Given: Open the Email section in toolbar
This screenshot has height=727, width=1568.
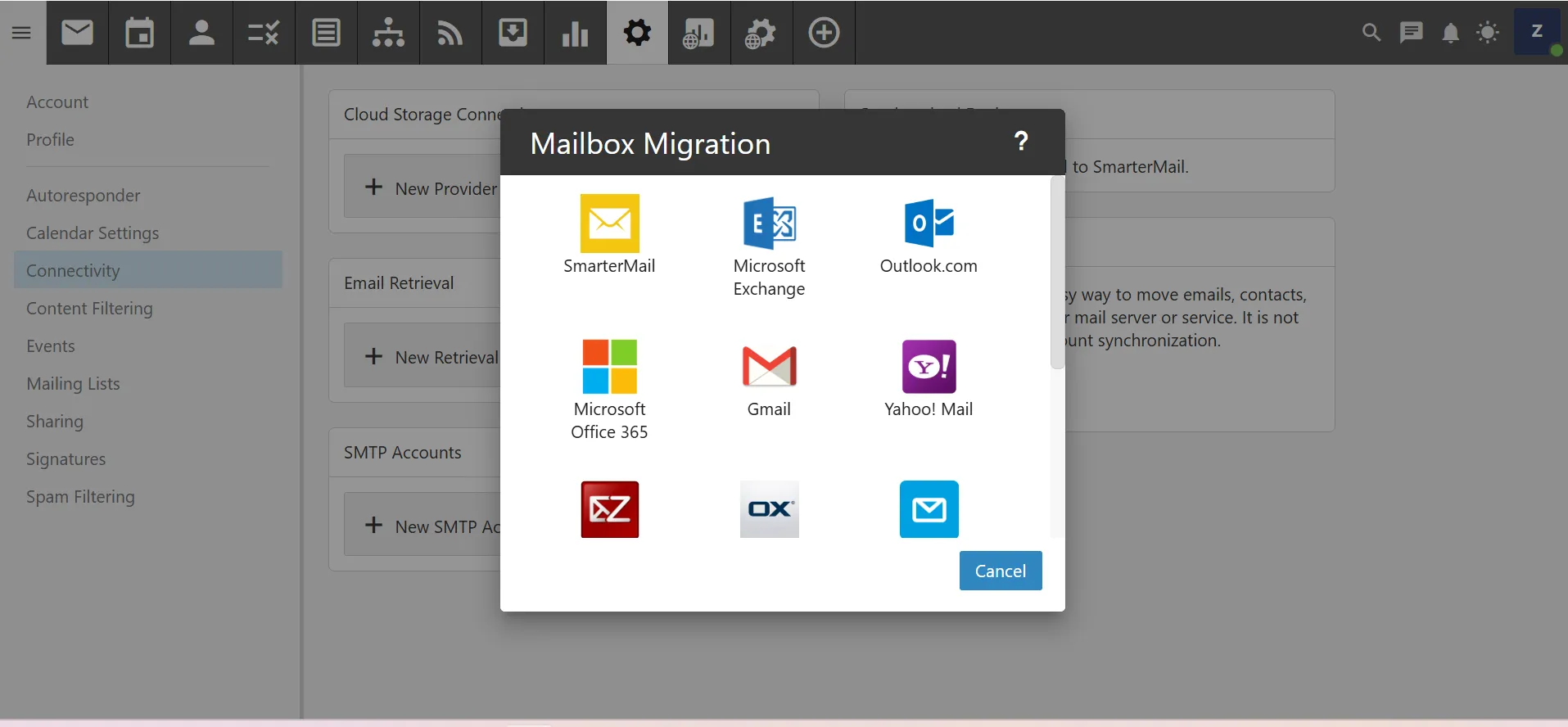Looking at the screenshot, I should point(78,33).
